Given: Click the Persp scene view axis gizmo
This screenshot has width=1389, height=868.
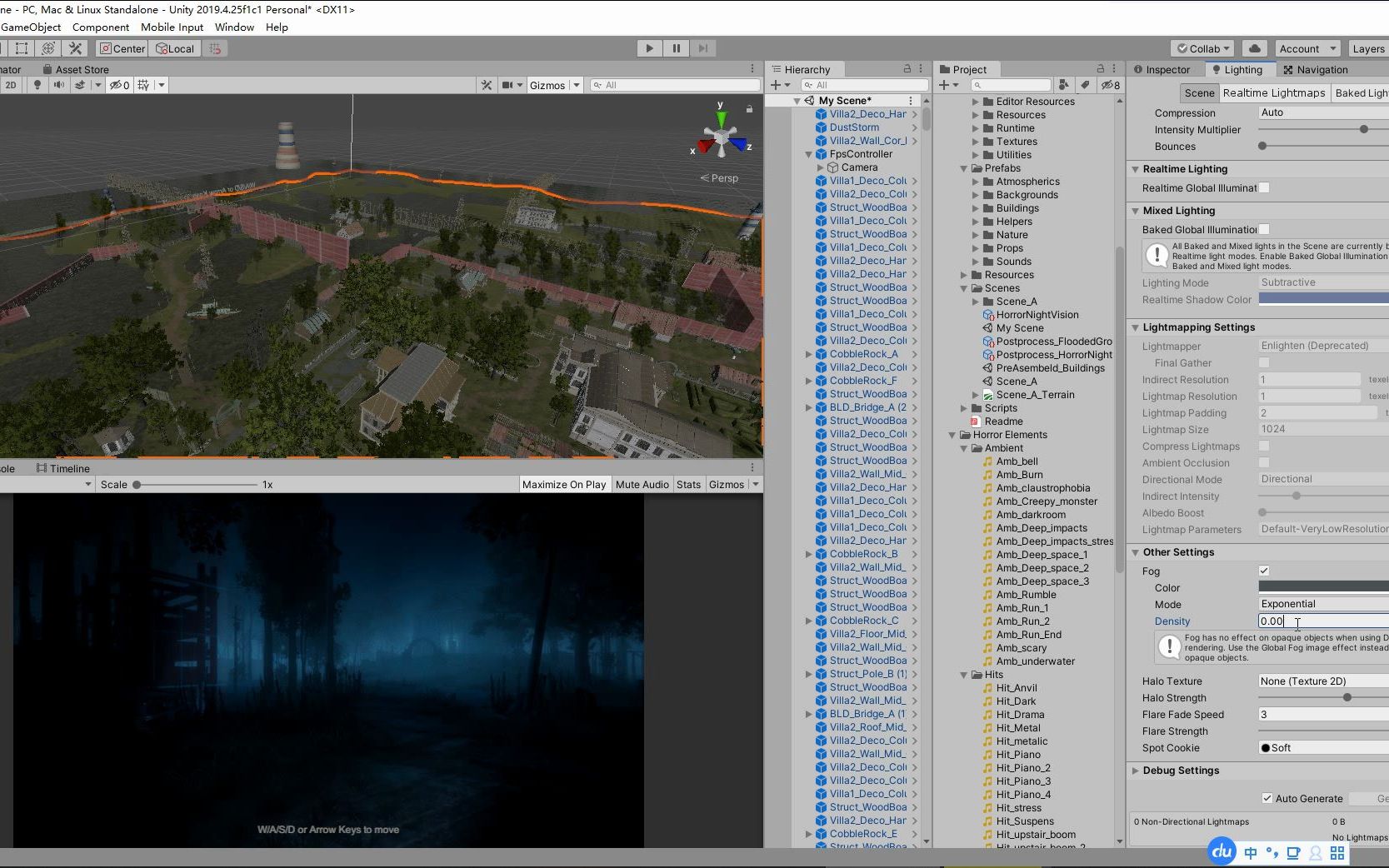Looking at the screenshot, I should coord(718,177).
